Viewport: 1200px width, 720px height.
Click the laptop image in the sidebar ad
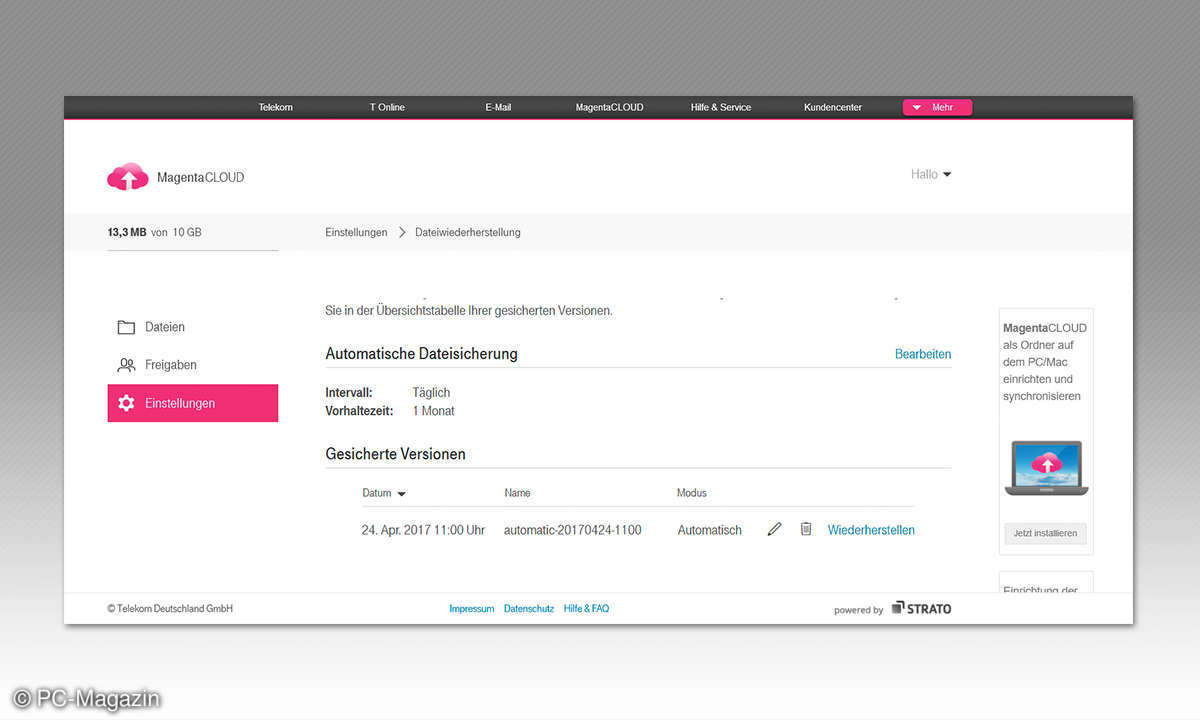pyautogui.click(x=1046, y=468)
